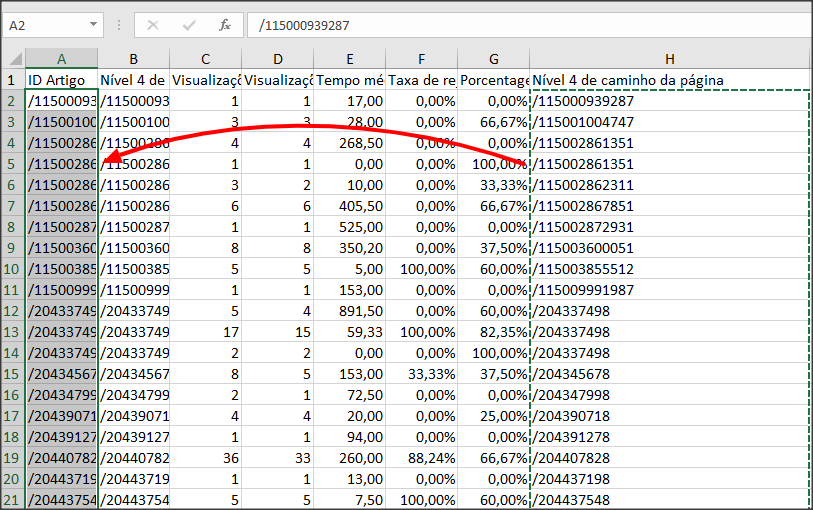Click the formula bar options dots handle
The width and height of the screenshot is (813, 510).
[x=119, y=25]
